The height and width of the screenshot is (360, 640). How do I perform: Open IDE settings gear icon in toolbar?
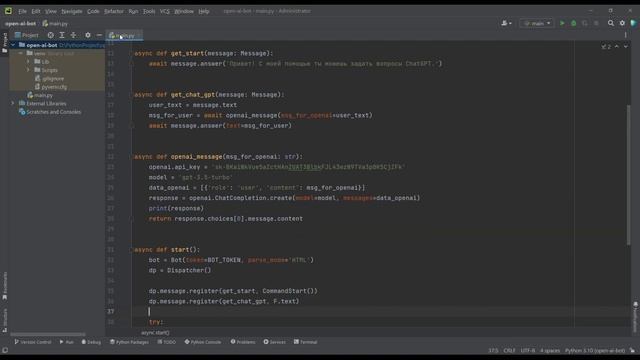pos(622,23)
